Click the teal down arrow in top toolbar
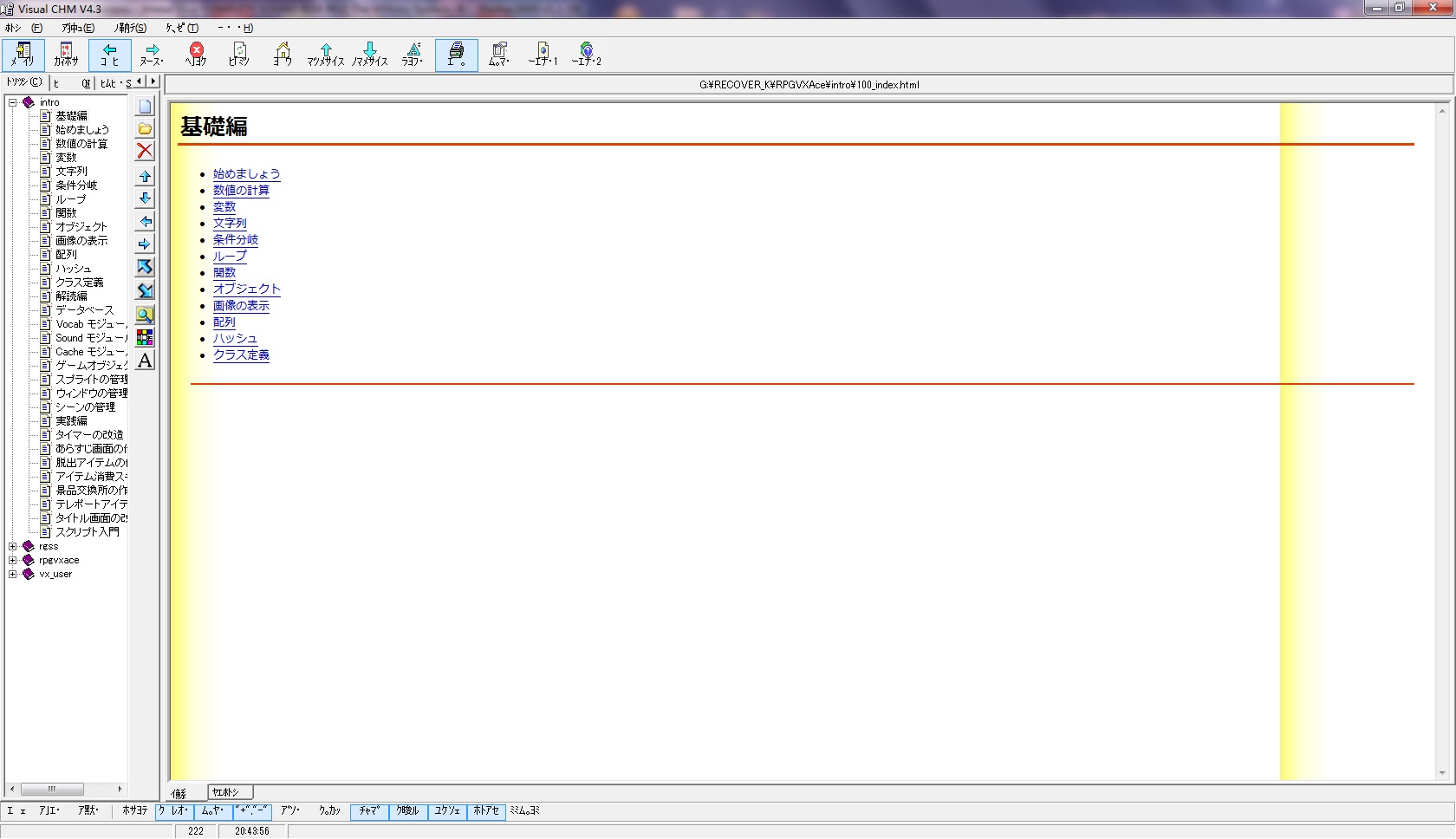1456x839 pixels. click(370, 55)
